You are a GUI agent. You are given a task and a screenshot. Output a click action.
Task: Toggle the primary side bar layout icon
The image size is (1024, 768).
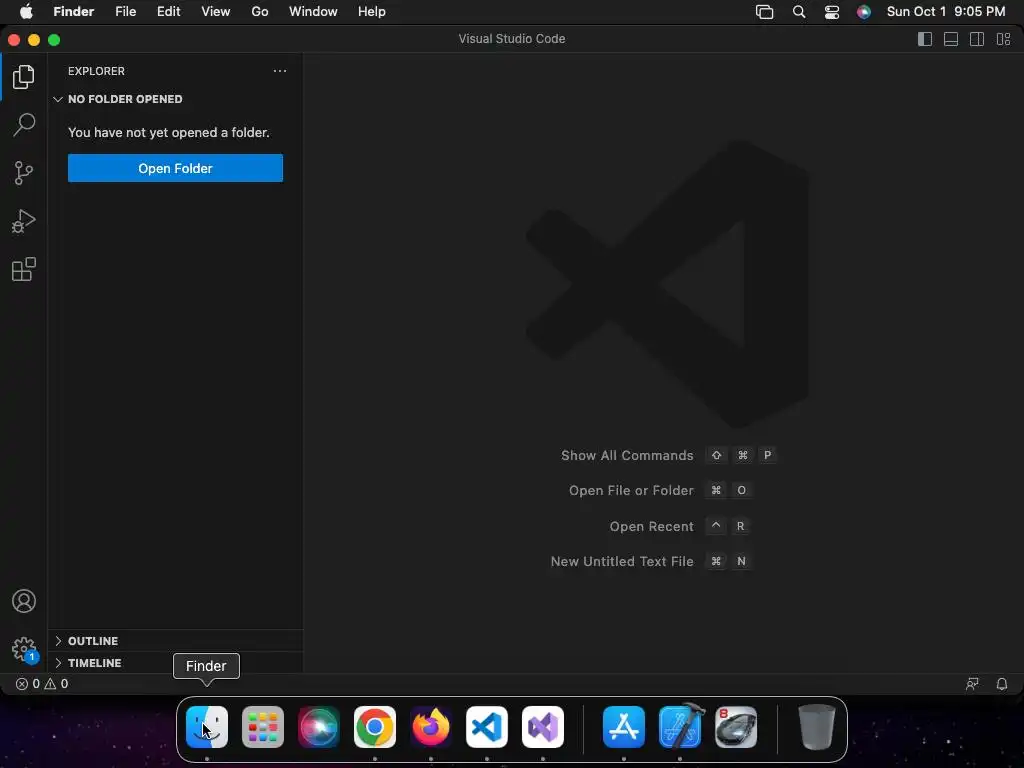click(x=925, y=39)
